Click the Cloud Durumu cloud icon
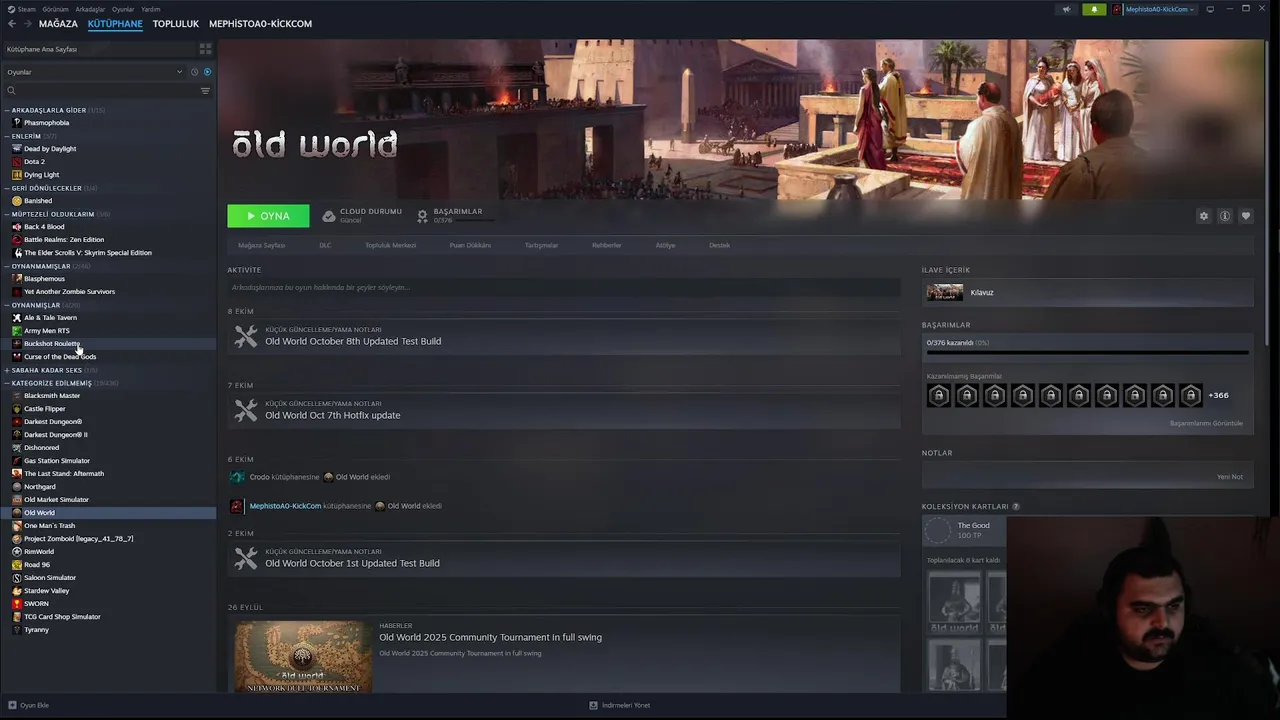Screen dimensions: 1280x720 tap(328, 216)
